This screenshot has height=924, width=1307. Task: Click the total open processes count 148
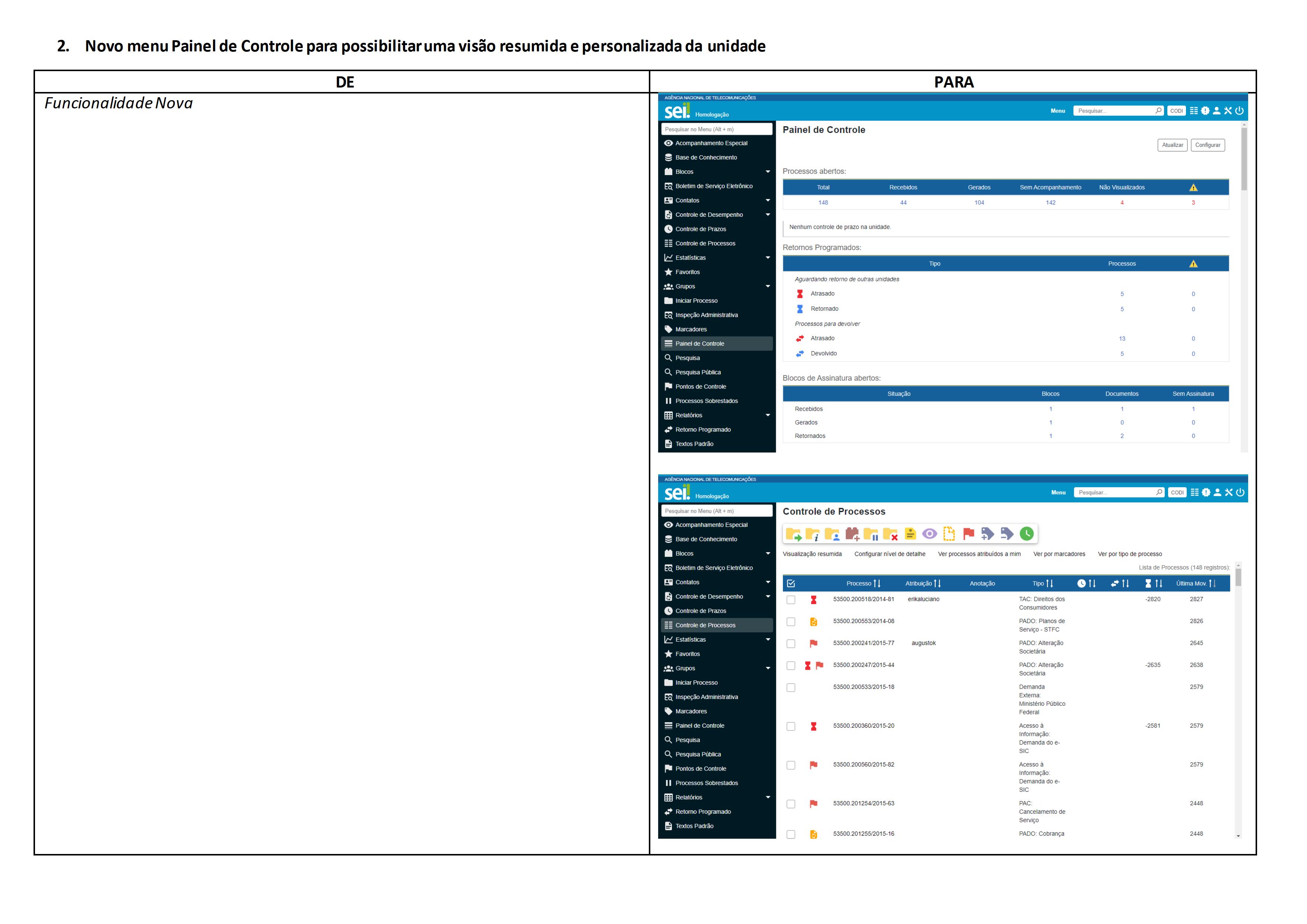(x=823, y=203)
